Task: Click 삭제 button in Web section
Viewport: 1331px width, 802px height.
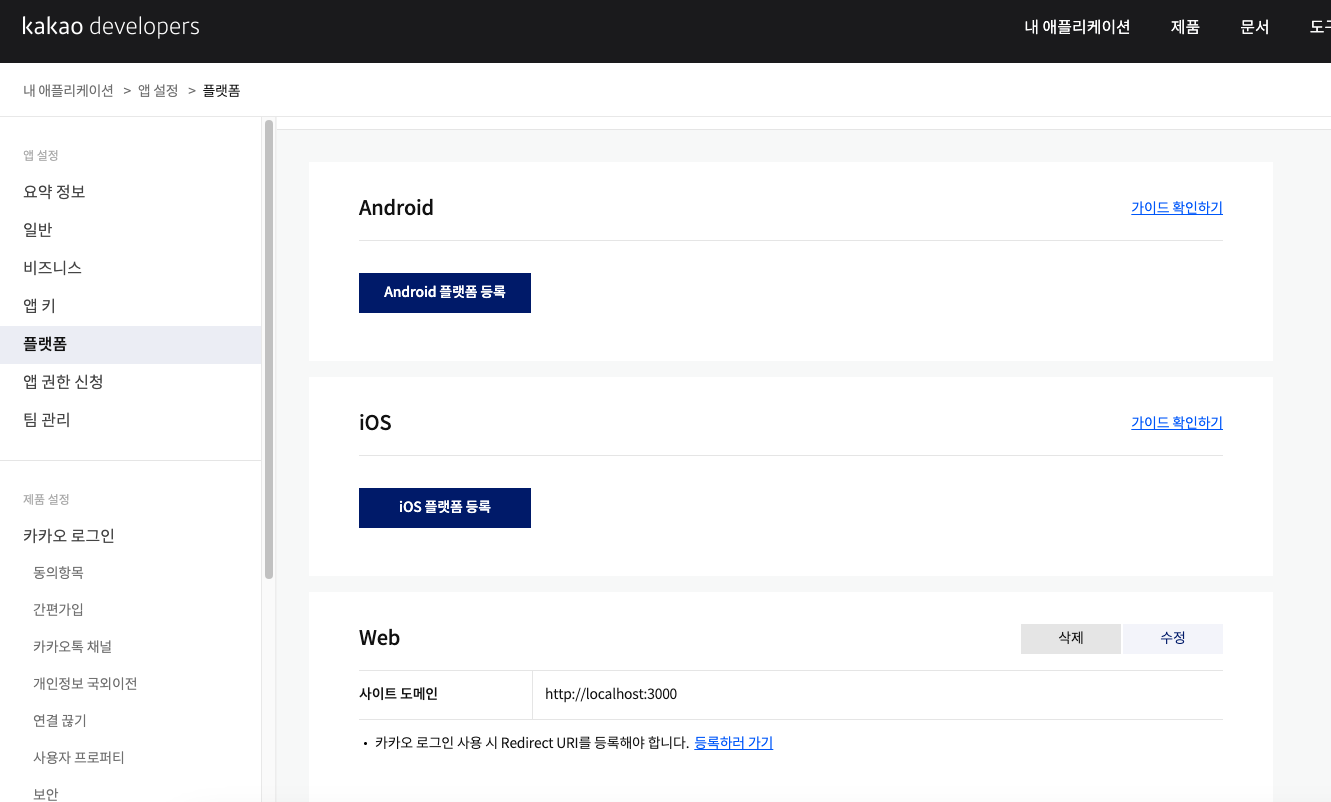Action: click(1071, 638)
